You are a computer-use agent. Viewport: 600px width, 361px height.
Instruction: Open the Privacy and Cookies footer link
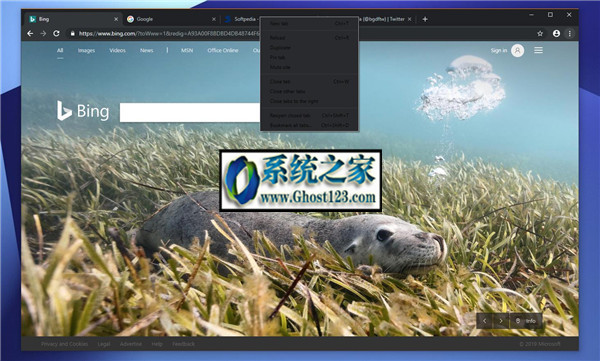[64, 344]
